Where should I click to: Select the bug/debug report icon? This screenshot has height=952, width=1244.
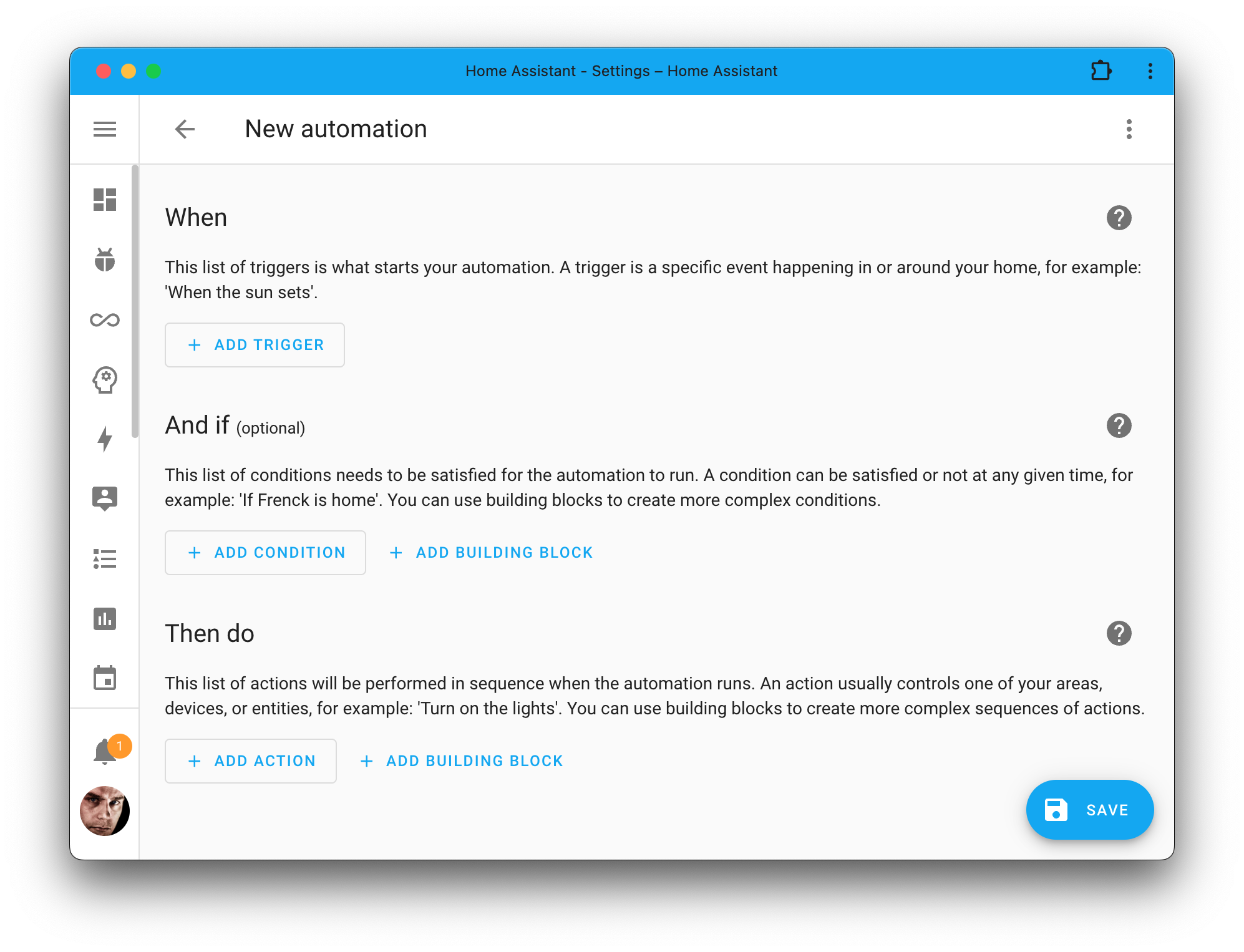[x=105, y=258]
